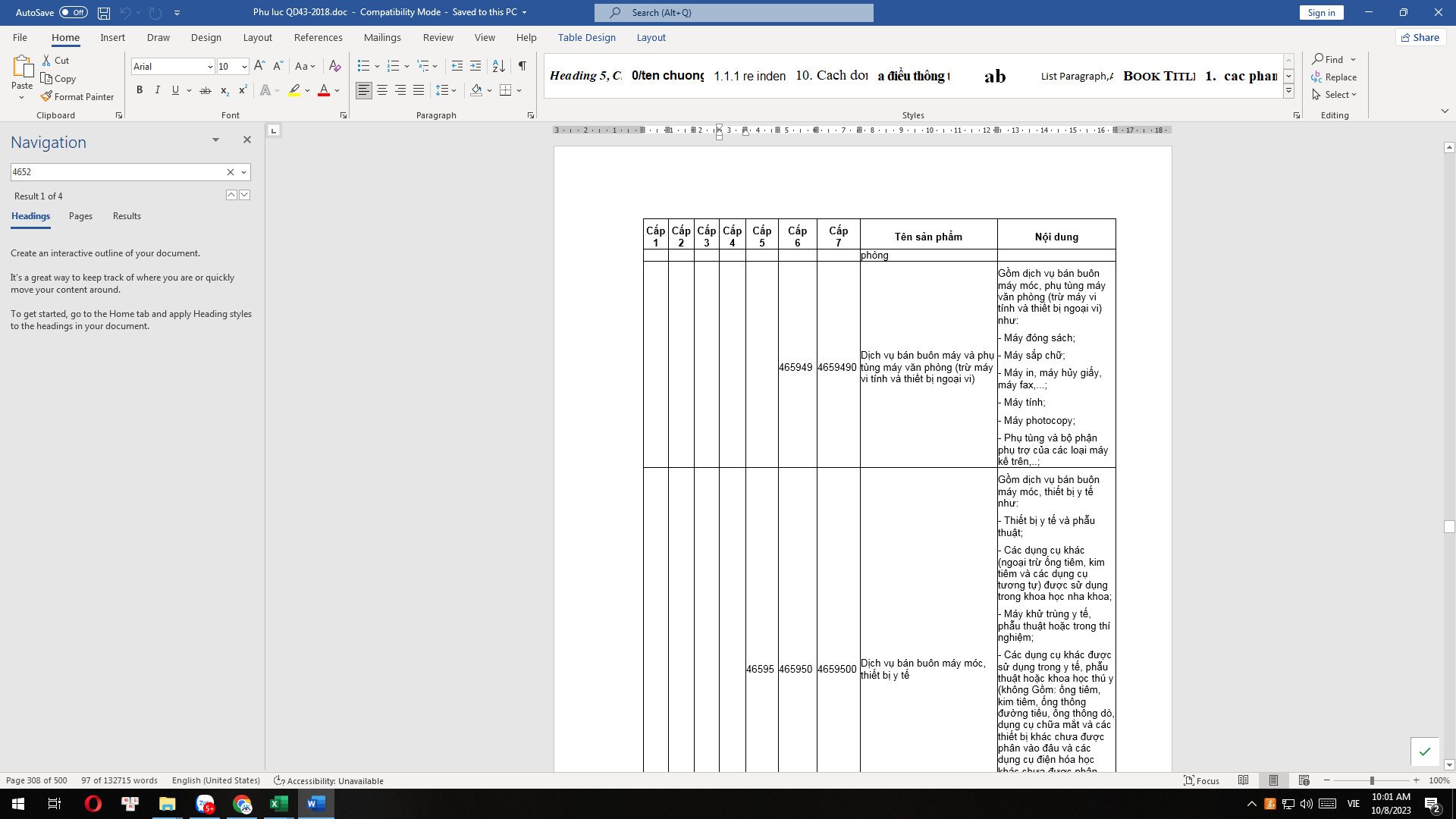Toggle Show/Hide paragraph marks
Image resolution: width=1456 pixels, height=819 pixels.
pos(522,66)
